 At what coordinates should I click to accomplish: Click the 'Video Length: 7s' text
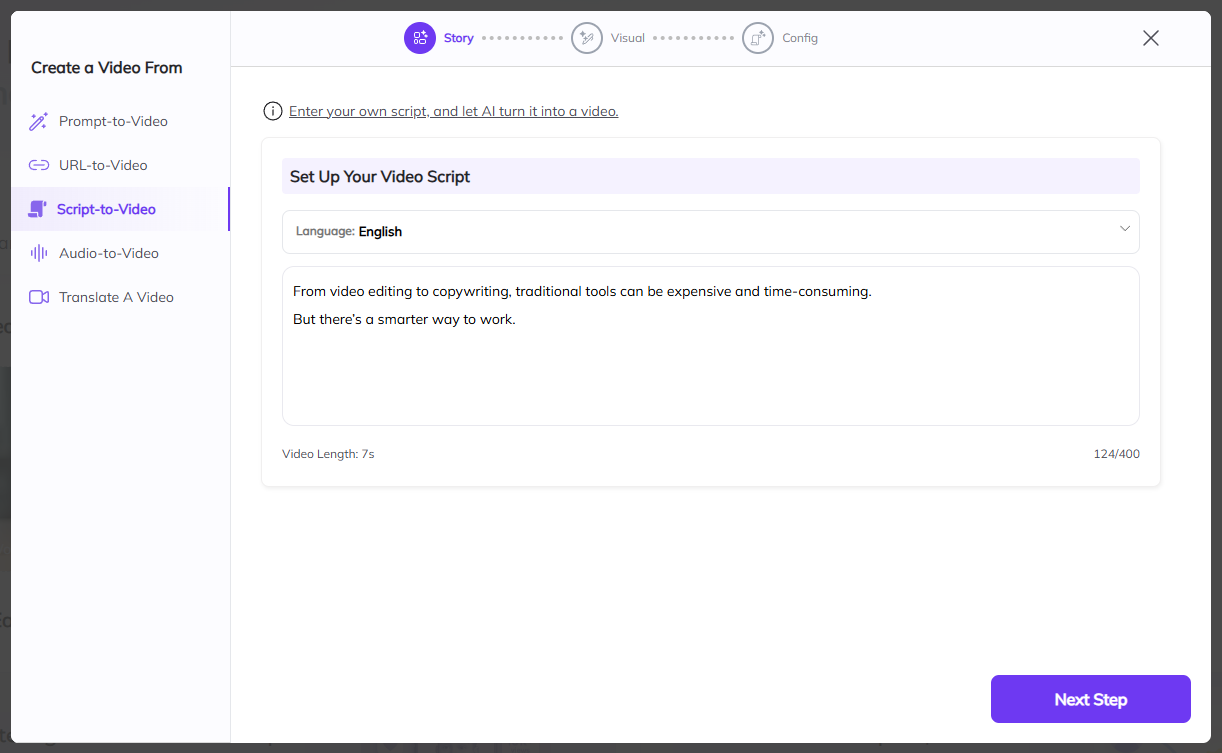(328, 454)
